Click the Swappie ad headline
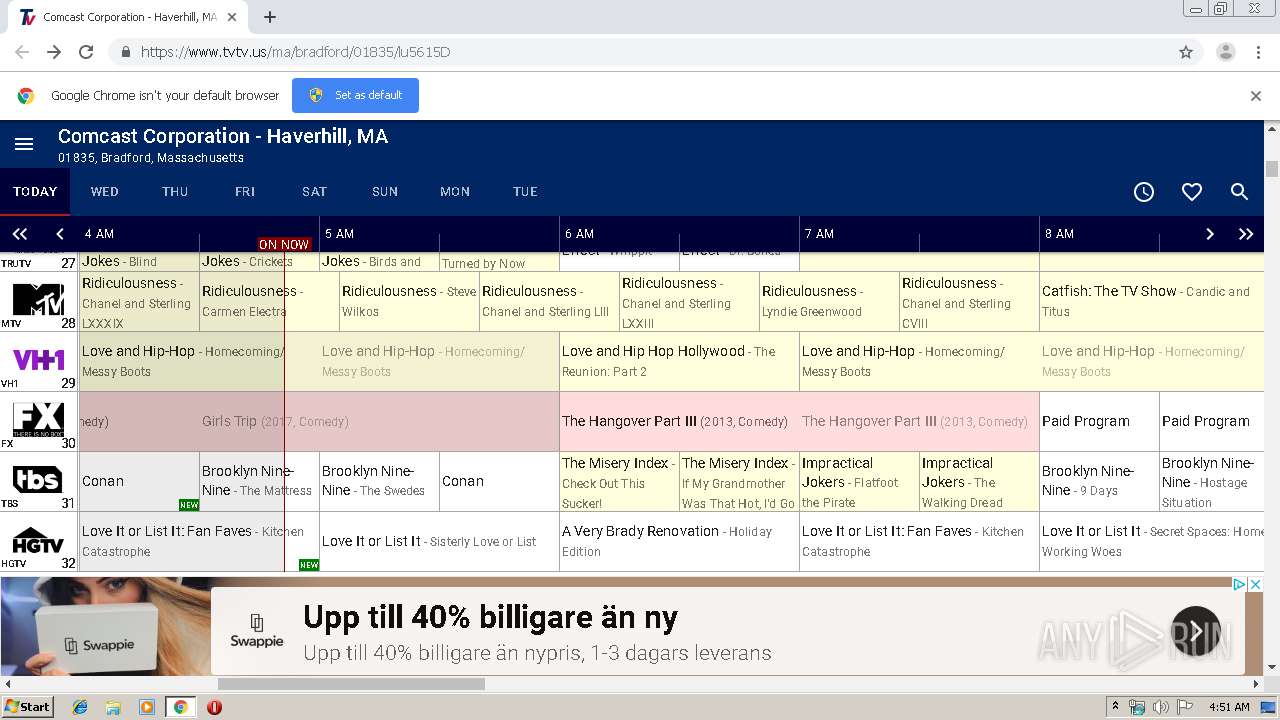Screen dimensions: 1280x720 pyautogui.click(x=490, y=618)
